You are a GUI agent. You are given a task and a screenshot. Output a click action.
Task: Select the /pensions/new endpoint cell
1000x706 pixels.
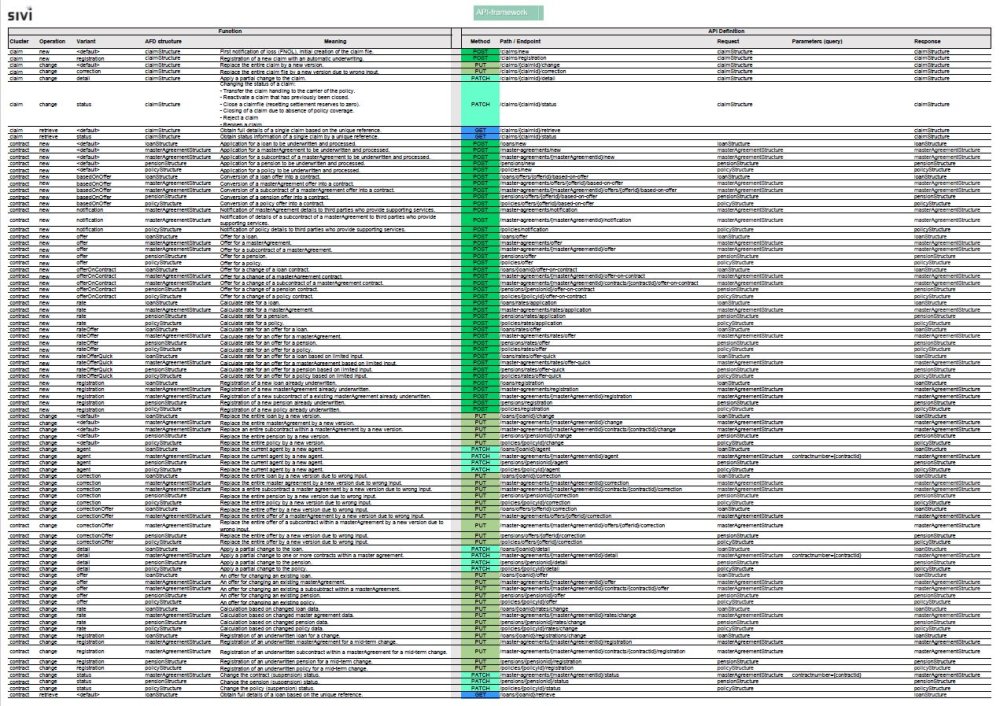(518, 163)
